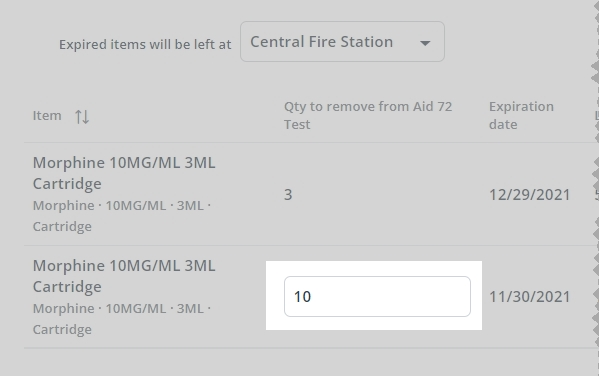This screenshot has width=599, height=376.
Task: Click the cut-off value right of 12/29/2021
Action: 597,194
